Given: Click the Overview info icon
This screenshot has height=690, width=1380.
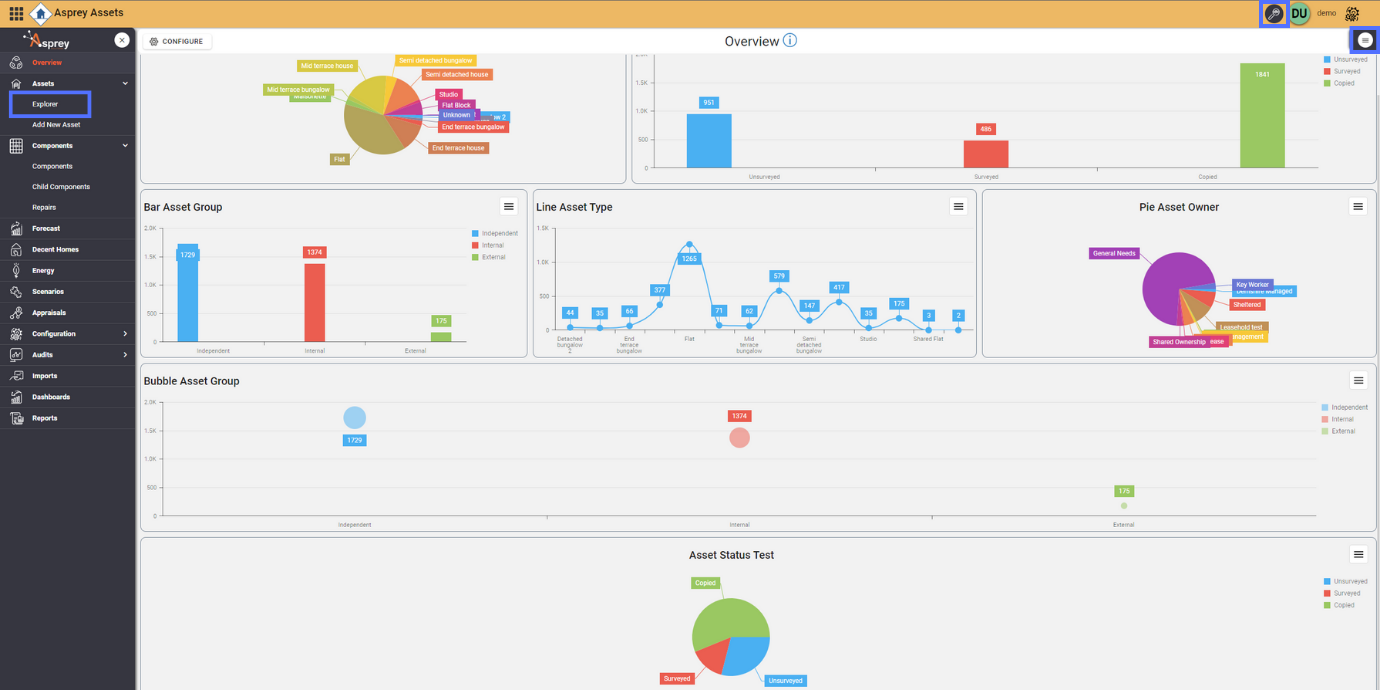Looking at the screenshot, I should coord(790,41).
